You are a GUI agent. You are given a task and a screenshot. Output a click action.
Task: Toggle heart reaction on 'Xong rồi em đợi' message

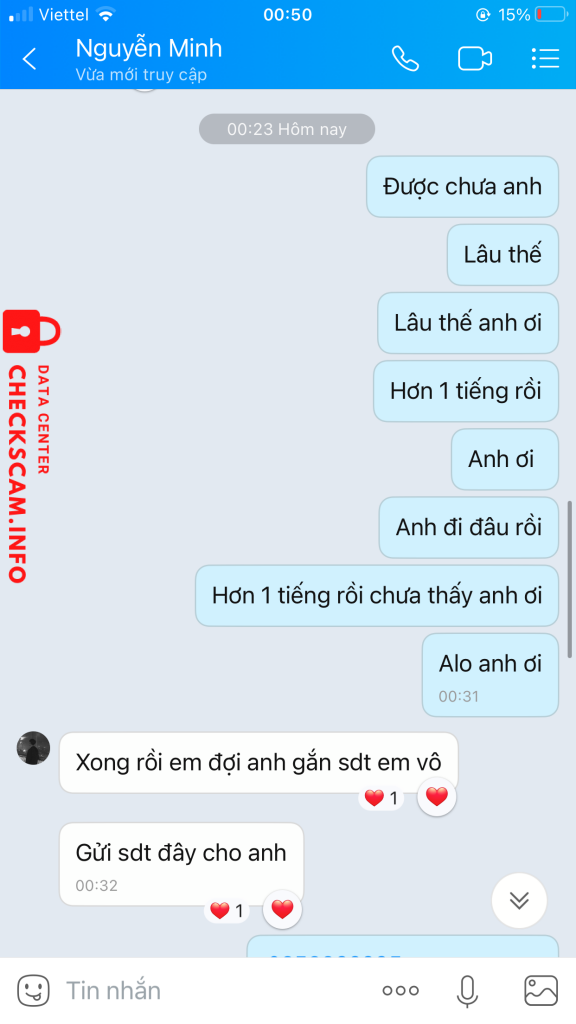[x=437, y=797]
